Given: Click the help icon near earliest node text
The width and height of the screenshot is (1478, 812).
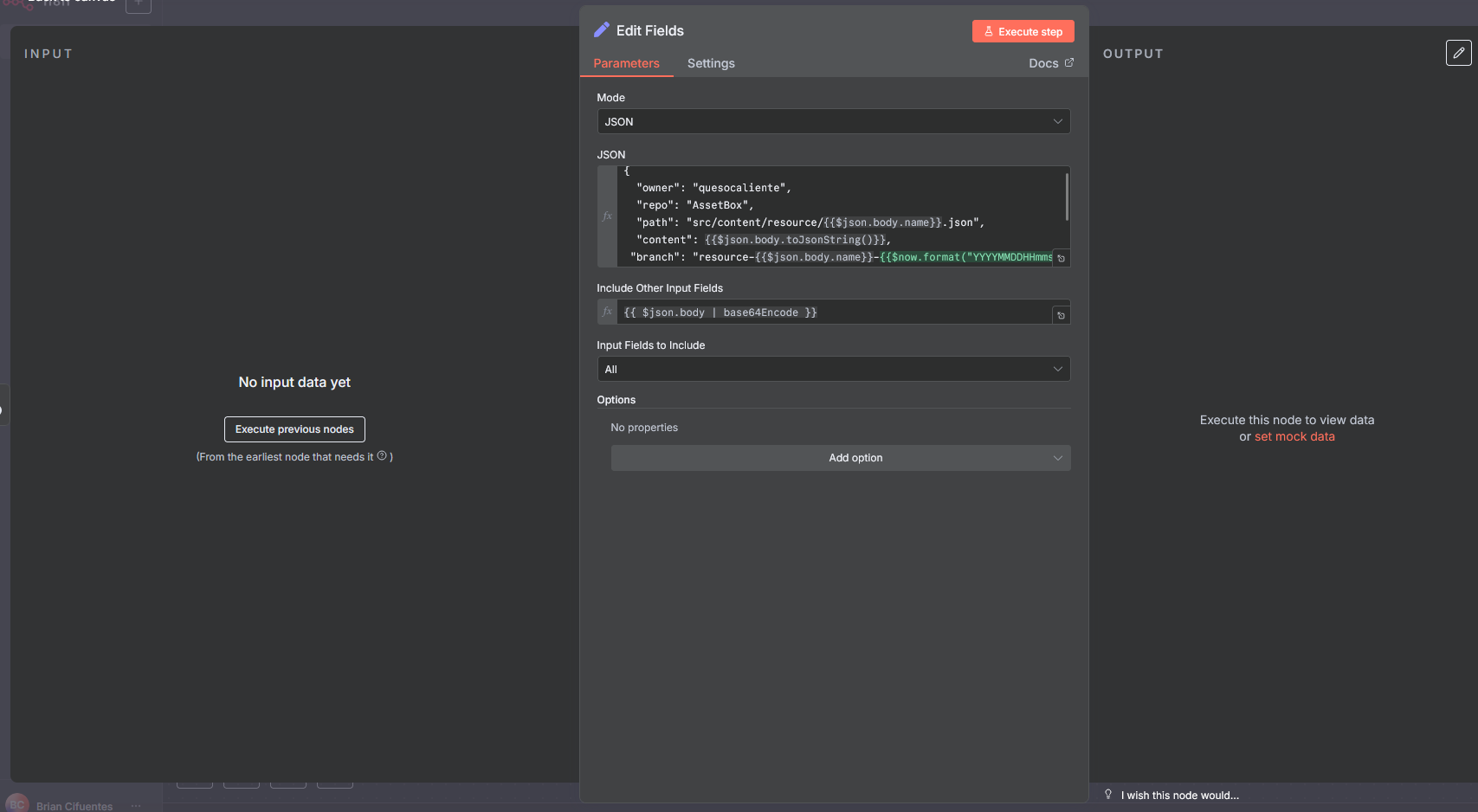Looking at the screenshot, I should click(382, 455).
